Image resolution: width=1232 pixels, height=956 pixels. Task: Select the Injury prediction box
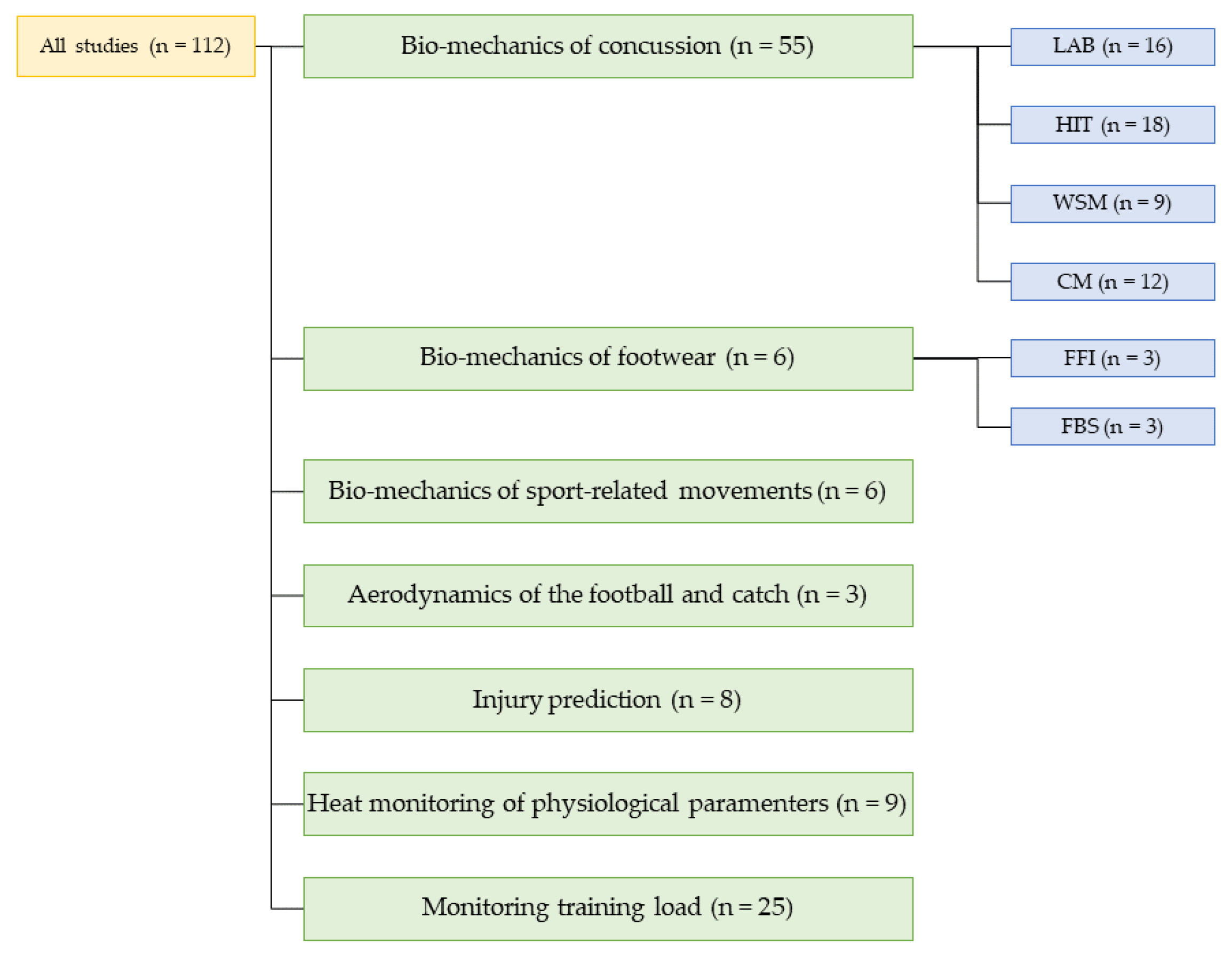(608, 700)
